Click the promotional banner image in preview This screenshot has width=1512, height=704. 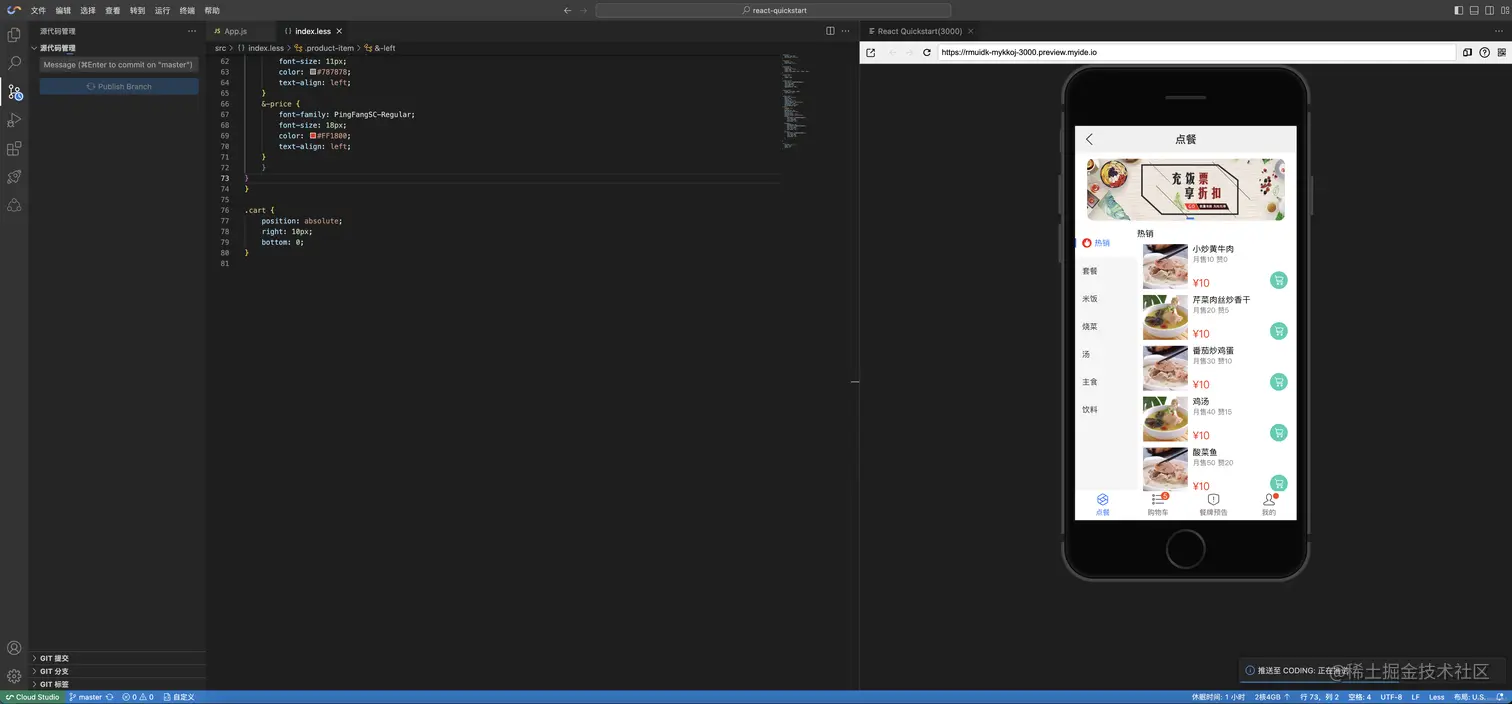point(1186,189)
